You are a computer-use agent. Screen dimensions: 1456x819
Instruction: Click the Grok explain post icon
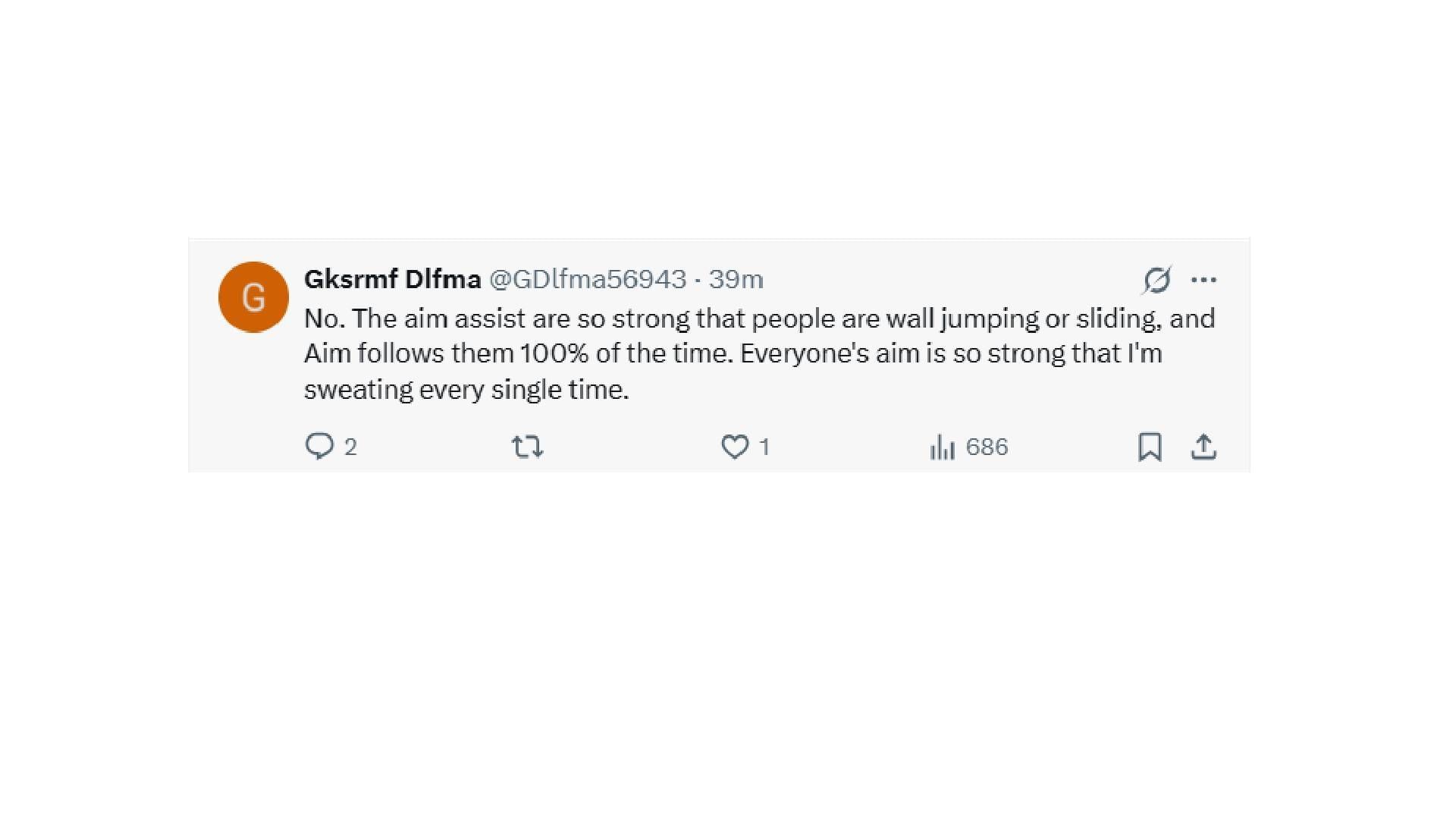(1156, 280)
